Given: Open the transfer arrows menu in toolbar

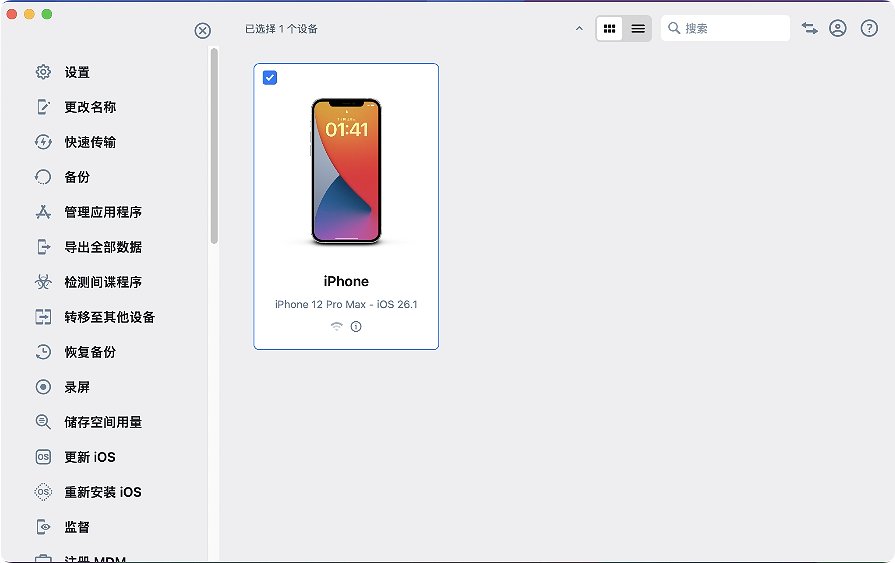Looking at the screenshot, I should tap(809, 29).
